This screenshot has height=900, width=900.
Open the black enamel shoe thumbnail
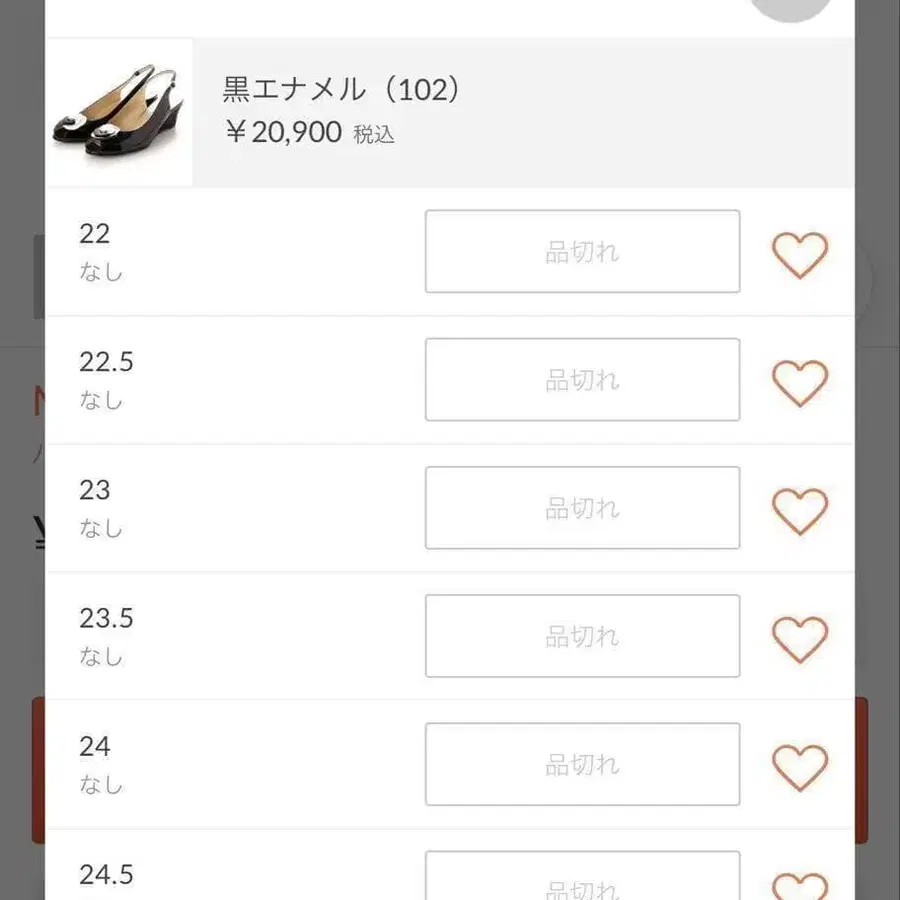tap(119, 113)
